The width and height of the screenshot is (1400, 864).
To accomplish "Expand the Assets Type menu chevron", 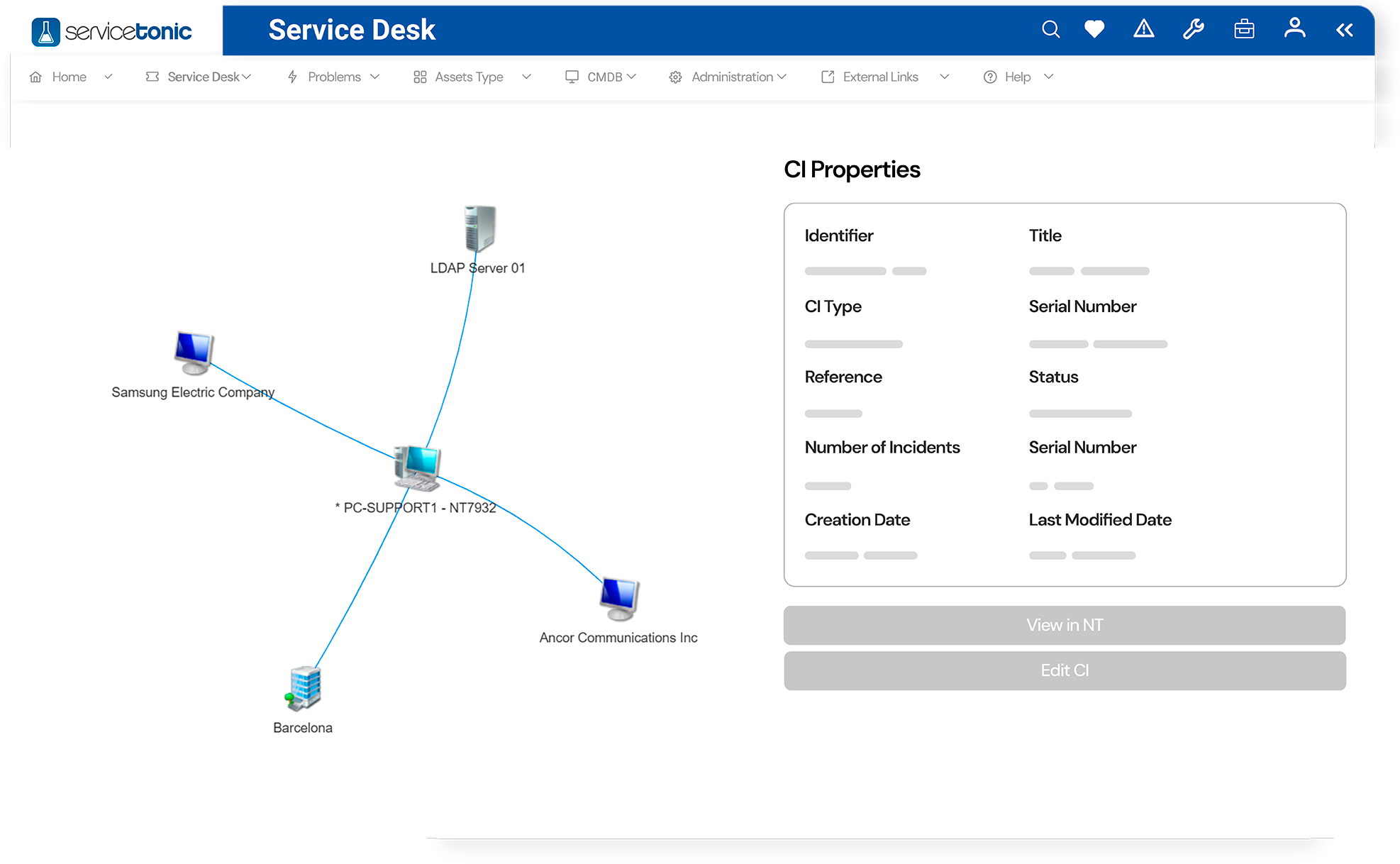I will pyautogui.click(x=526, y=77).
